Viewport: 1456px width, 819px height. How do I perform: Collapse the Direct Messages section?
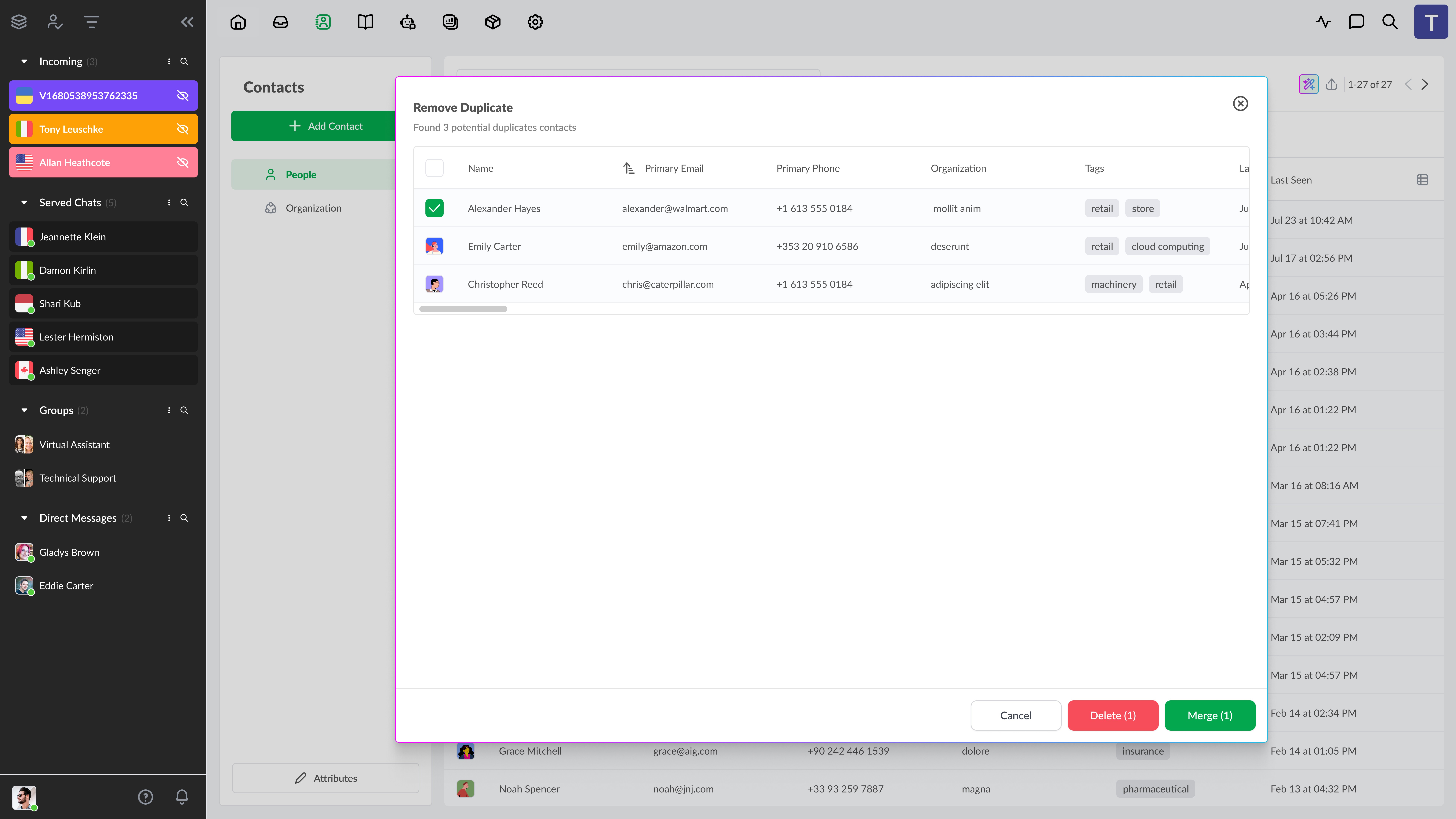click(24, 518)
